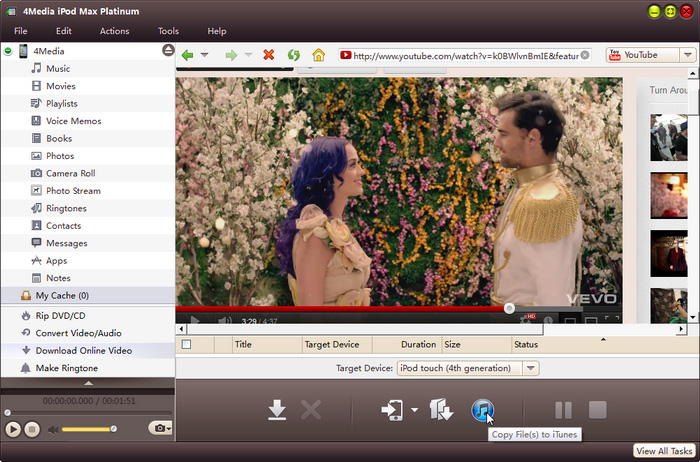
Task: Pause the current tasks
Action: [563, 410]
